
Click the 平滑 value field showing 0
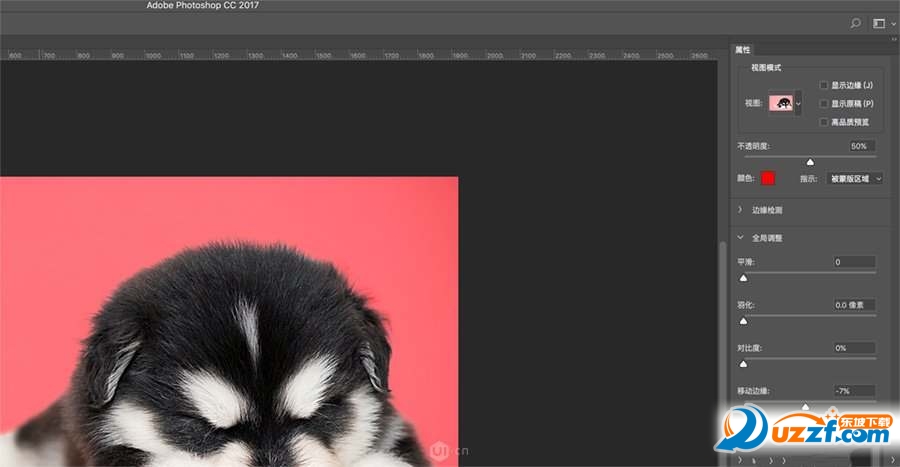pos(855,262)
